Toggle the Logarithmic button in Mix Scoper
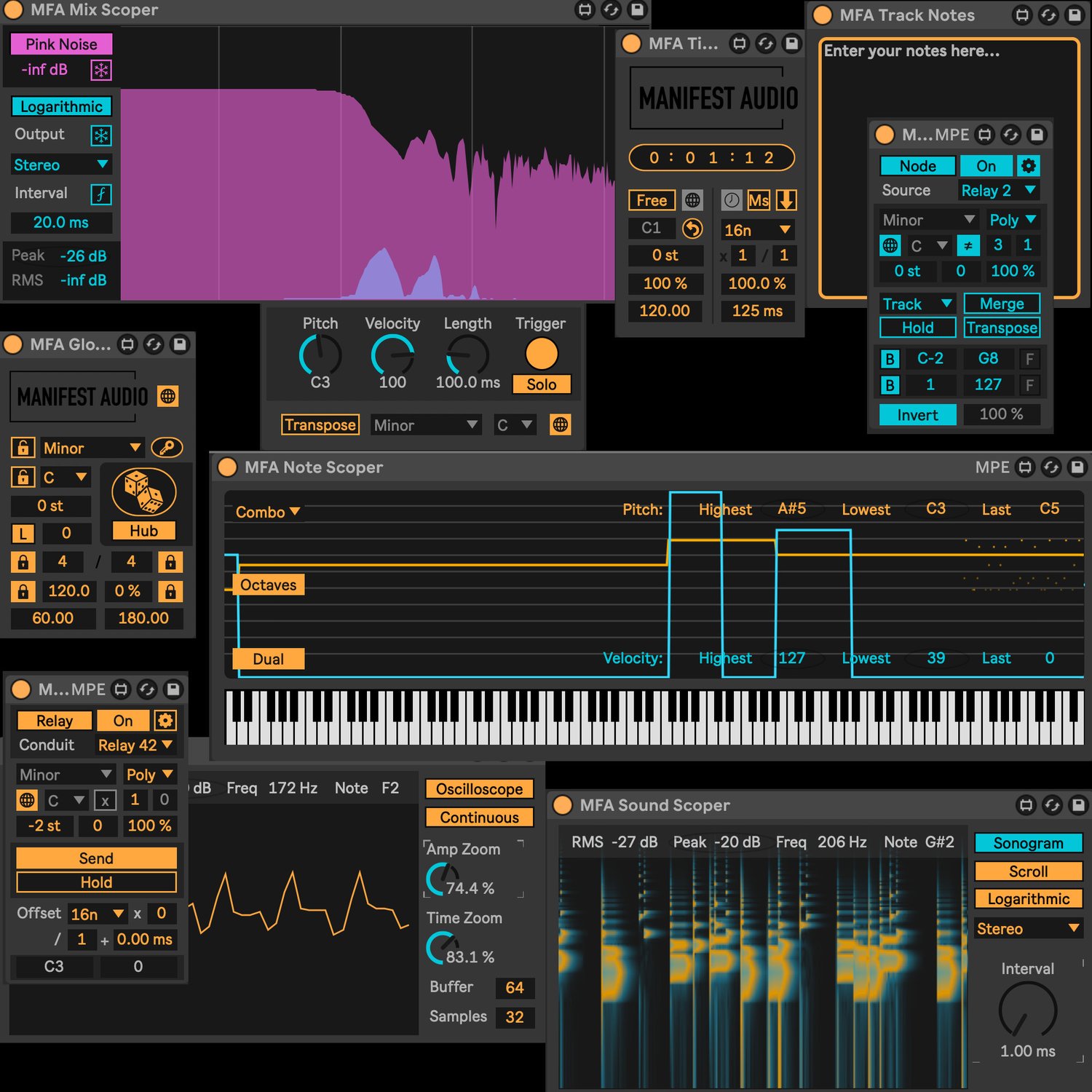The image size is (1092, 1092). [x=61, y=106]
